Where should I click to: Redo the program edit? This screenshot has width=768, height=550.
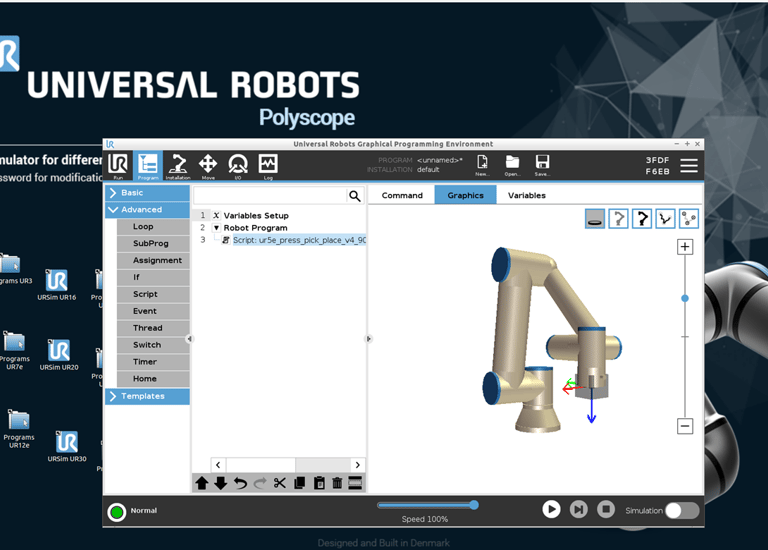click(260, 483)
